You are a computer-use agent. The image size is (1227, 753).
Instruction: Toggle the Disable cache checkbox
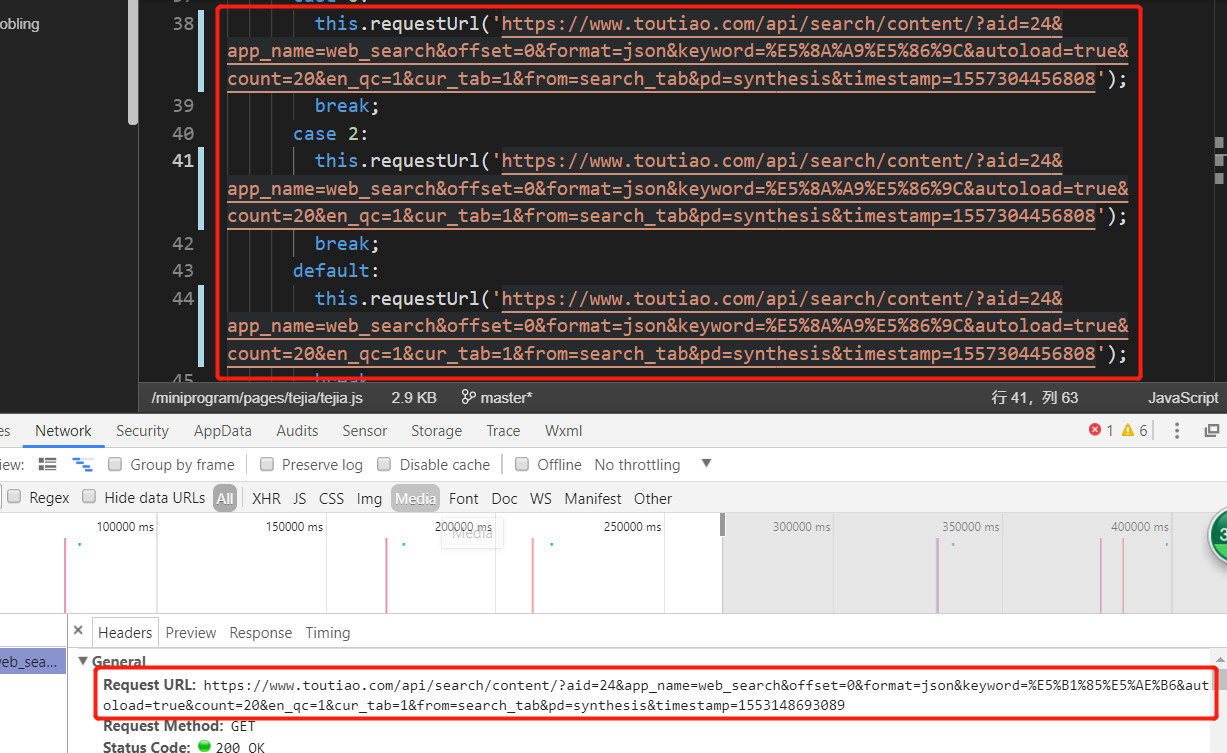pos(384,464)
